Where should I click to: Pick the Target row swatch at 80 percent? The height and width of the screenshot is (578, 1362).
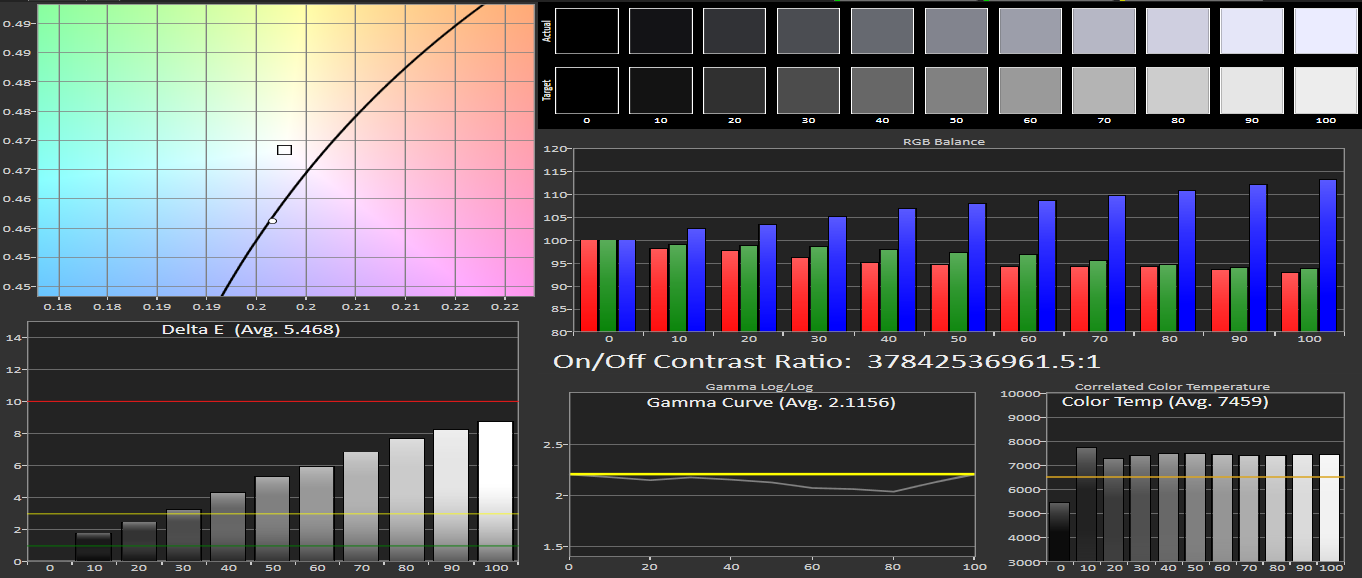(x=1179, y=90)
